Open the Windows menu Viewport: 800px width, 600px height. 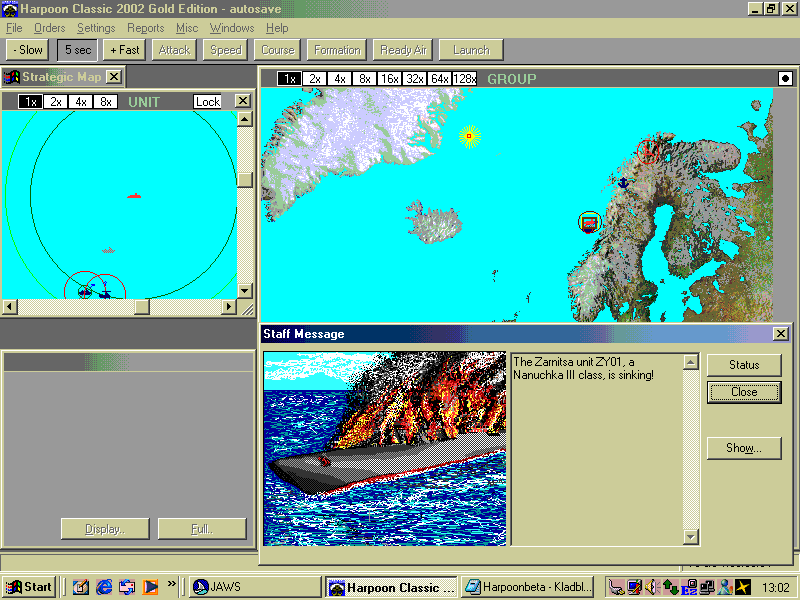coord(232,28)
